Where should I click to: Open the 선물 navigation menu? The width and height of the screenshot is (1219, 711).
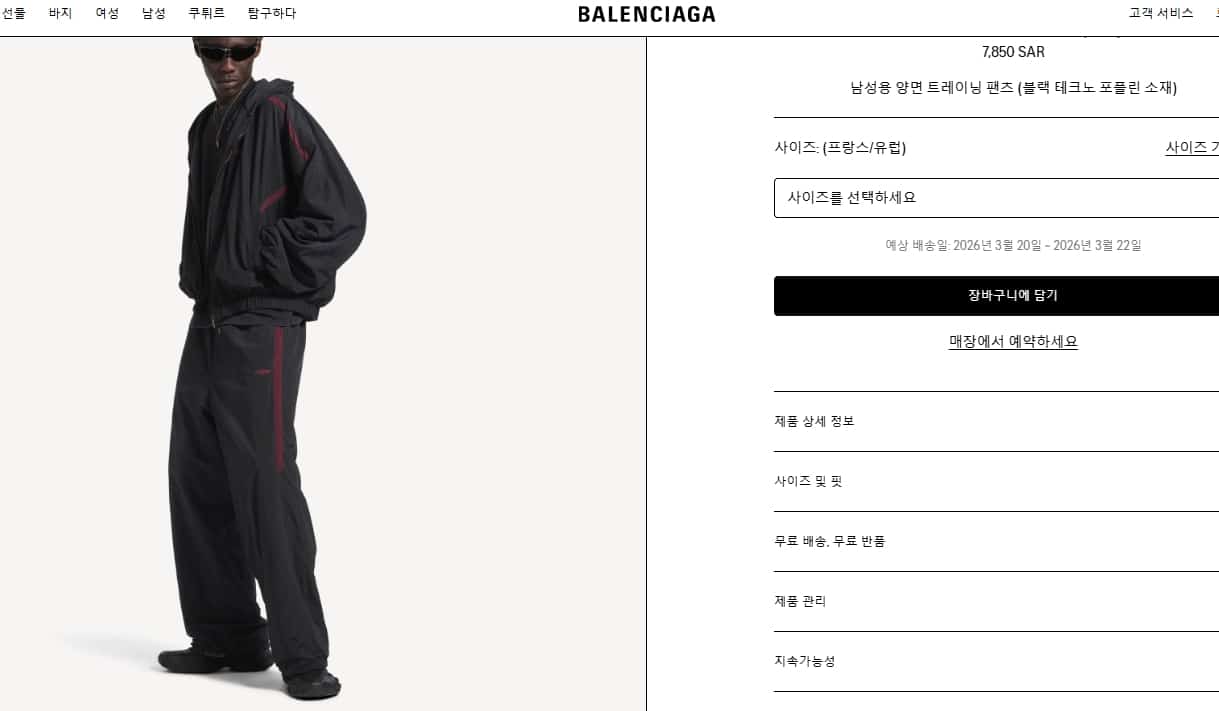(x=13, y=13)
